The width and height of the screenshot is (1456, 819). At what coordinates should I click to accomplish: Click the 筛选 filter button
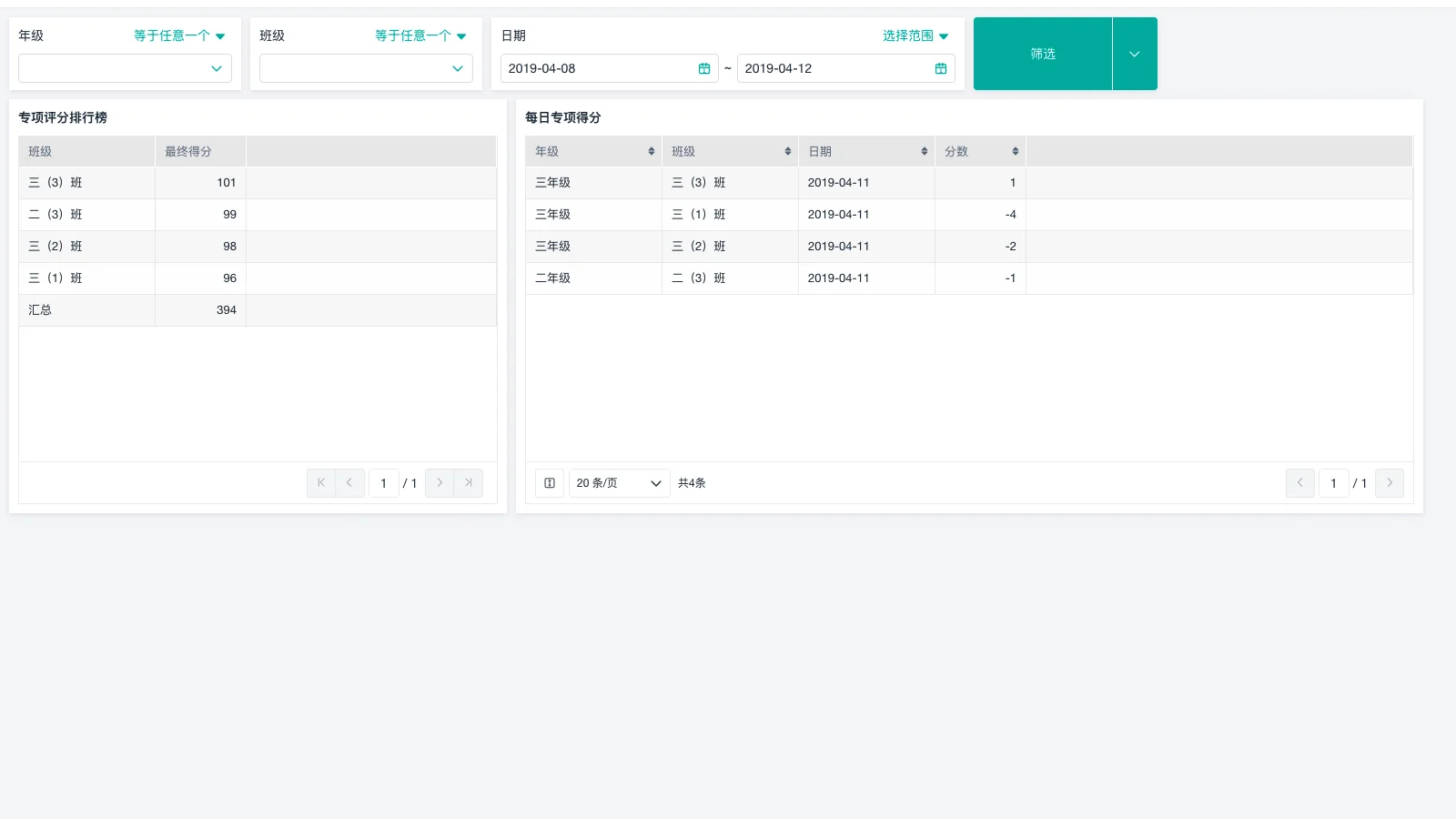tap(1042, 53)
